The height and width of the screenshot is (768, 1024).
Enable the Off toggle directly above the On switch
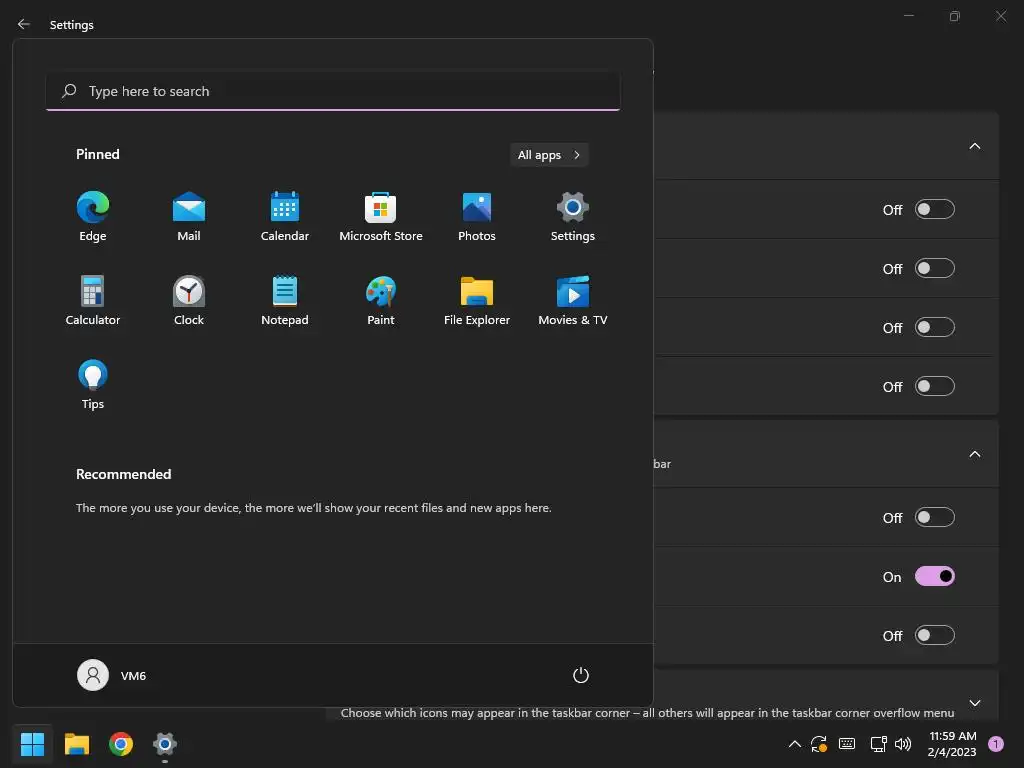pos(935,517)
